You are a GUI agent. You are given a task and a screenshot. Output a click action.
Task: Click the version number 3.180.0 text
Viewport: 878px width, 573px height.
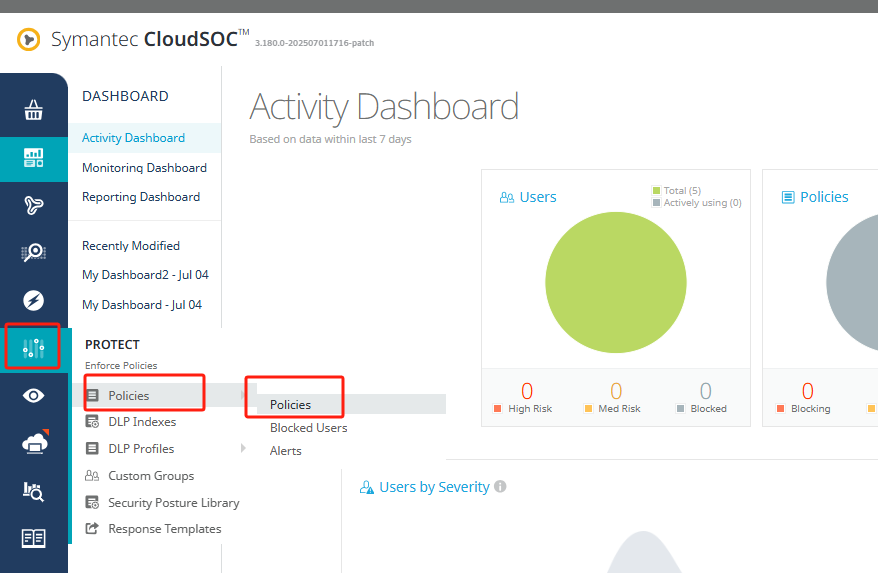(315, 43)
